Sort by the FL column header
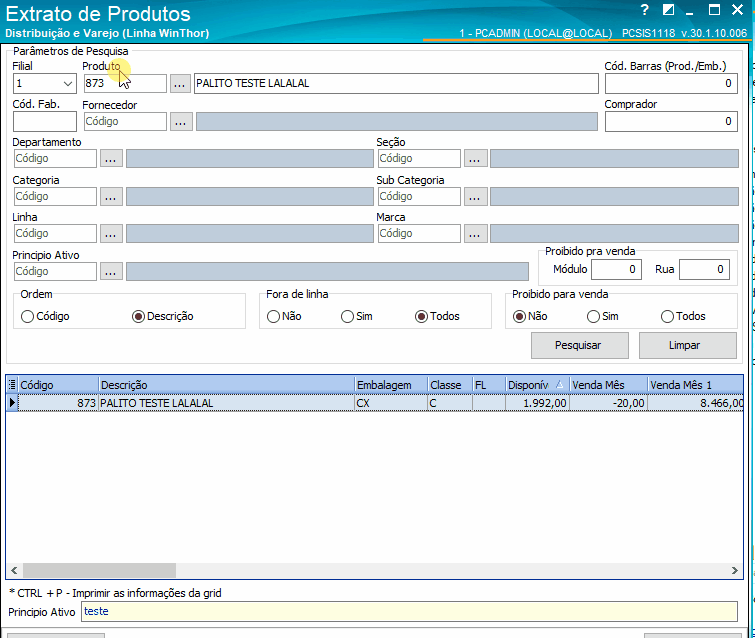 pos(489,385)
